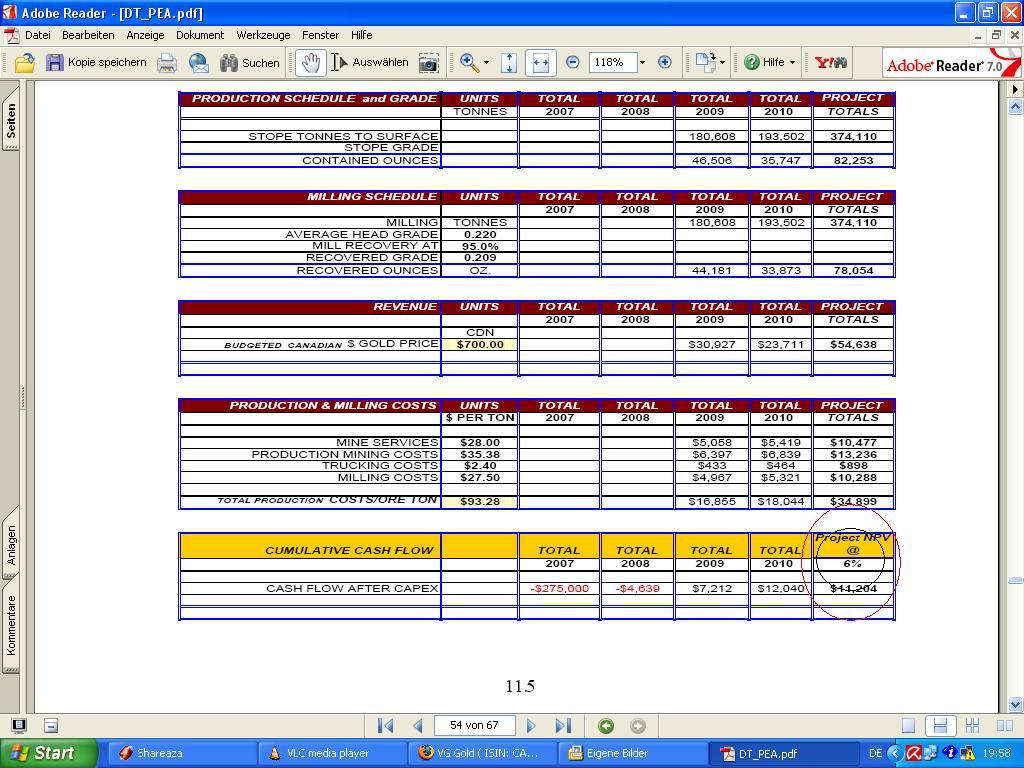The height and width of the screenshot is (768, 1024).
Task: Send PDF by e-mail icon
Action: click(199, 63)
